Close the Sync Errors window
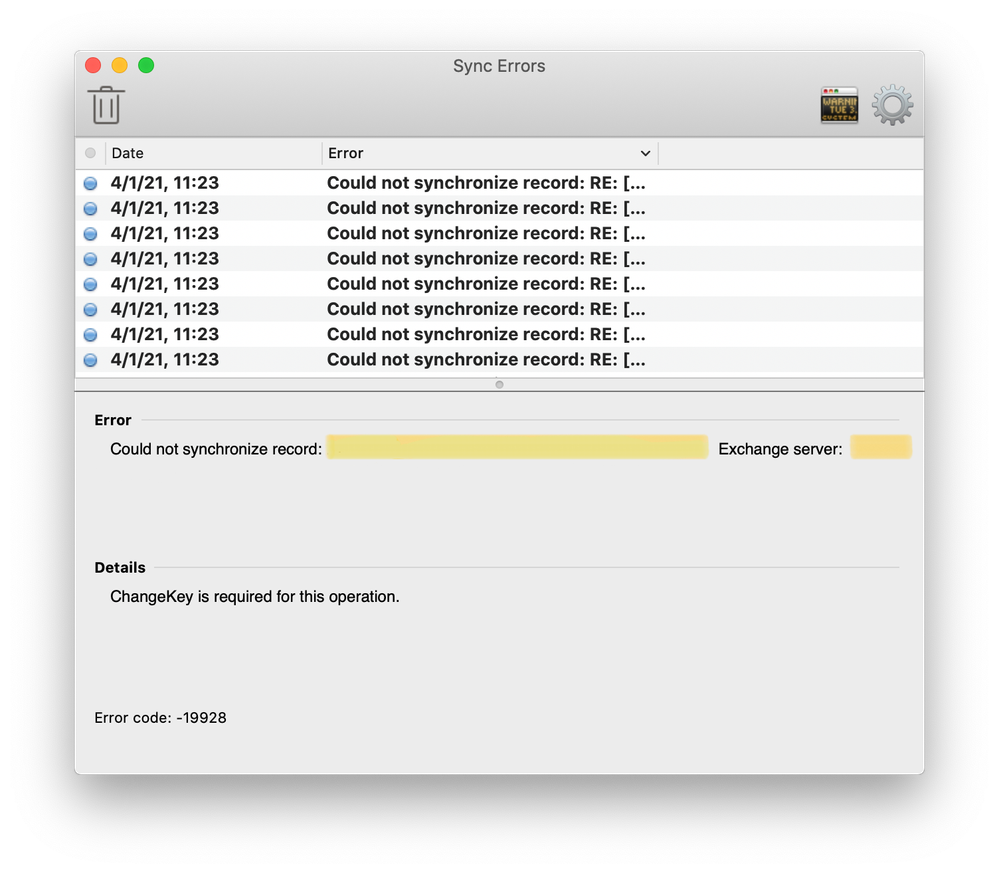The height and width of the screenshot is (873, 999). pyautogui.click(x=93, y=65)
